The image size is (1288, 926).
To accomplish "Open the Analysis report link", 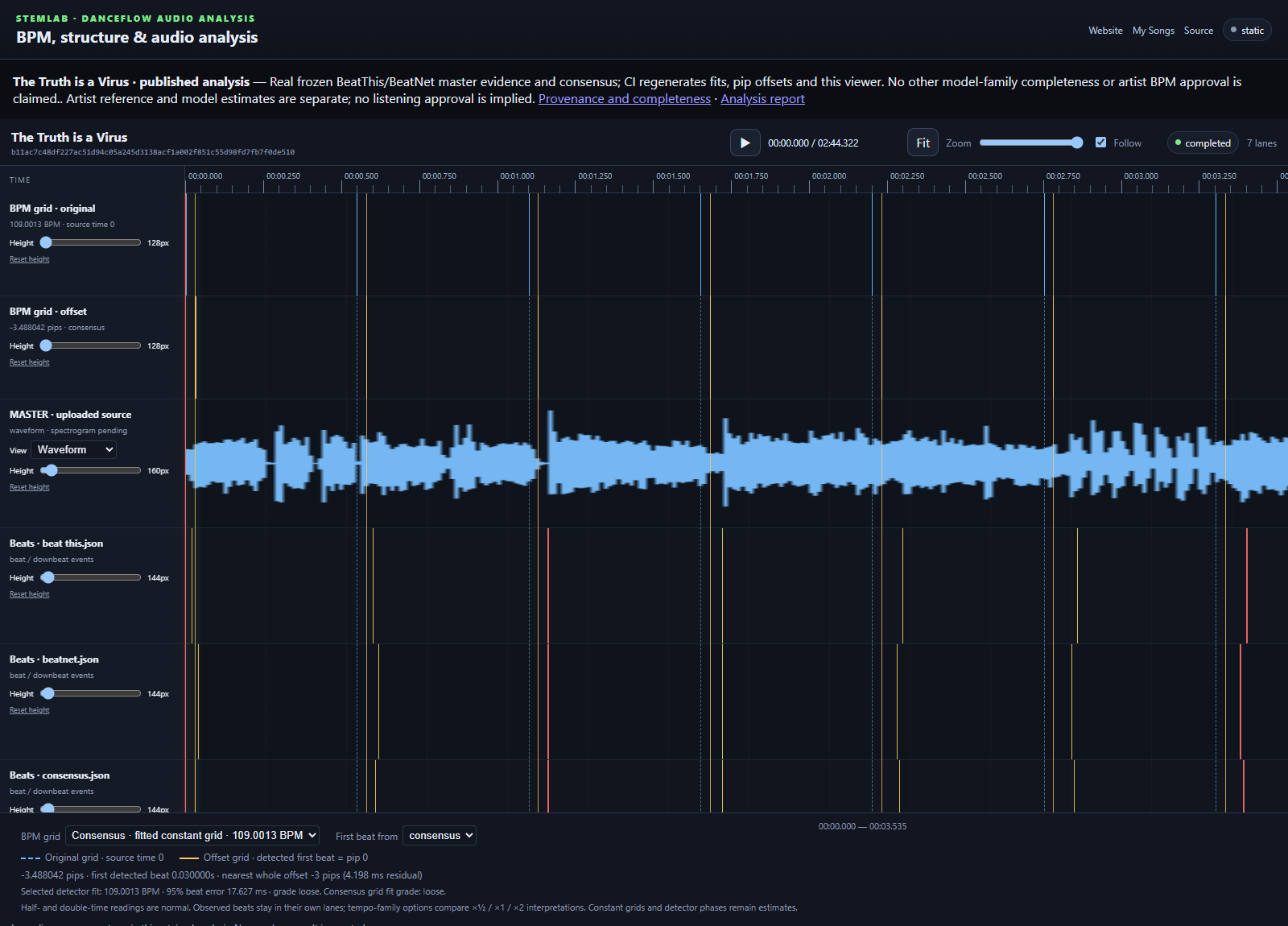I will (762, 98).
